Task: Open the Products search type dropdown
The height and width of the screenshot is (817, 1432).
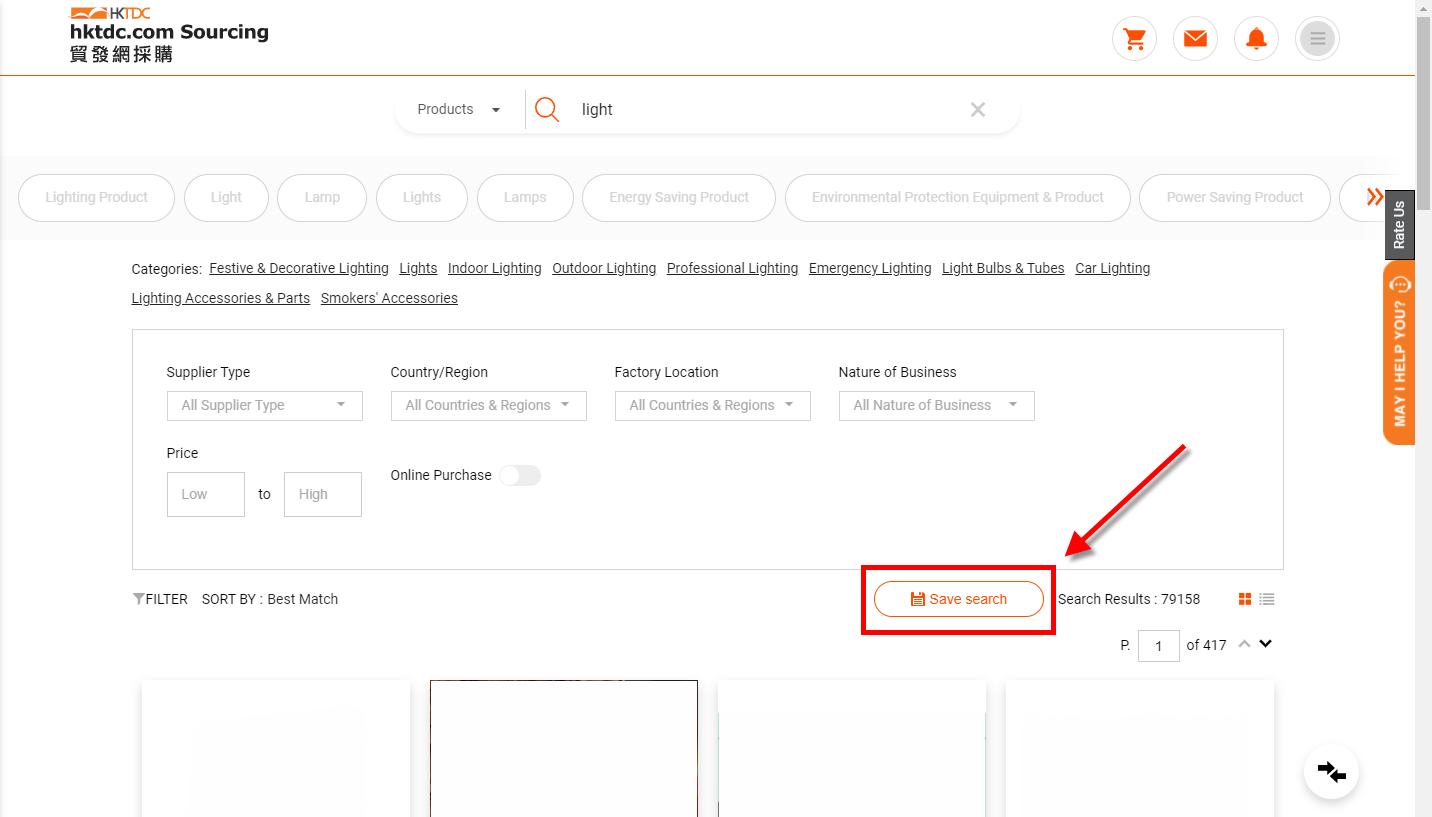Action: [459, 109]
